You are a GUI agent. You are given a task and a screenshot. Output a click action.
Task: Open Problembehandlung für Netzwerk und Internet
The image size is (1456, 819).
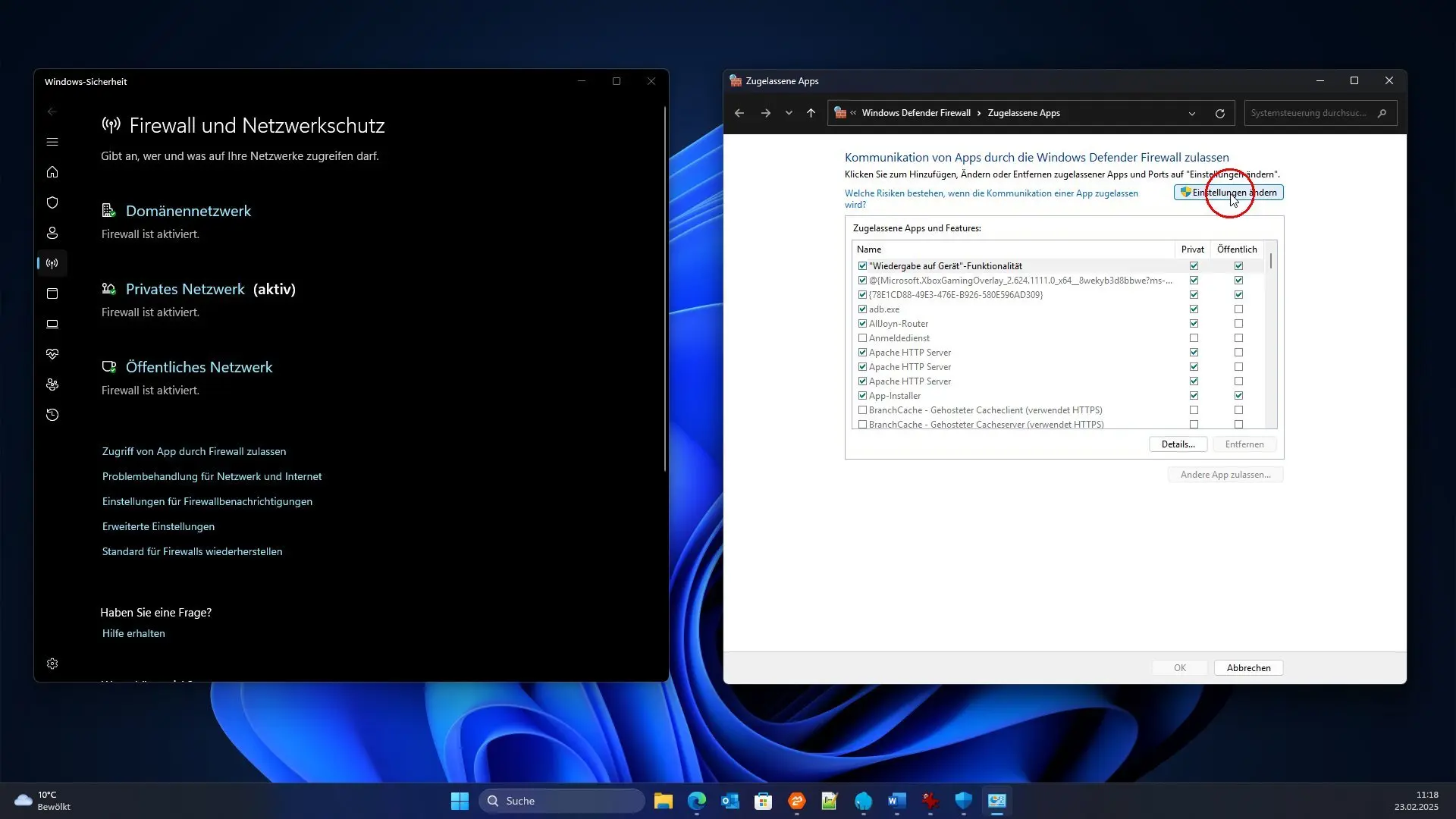(212, 476)
